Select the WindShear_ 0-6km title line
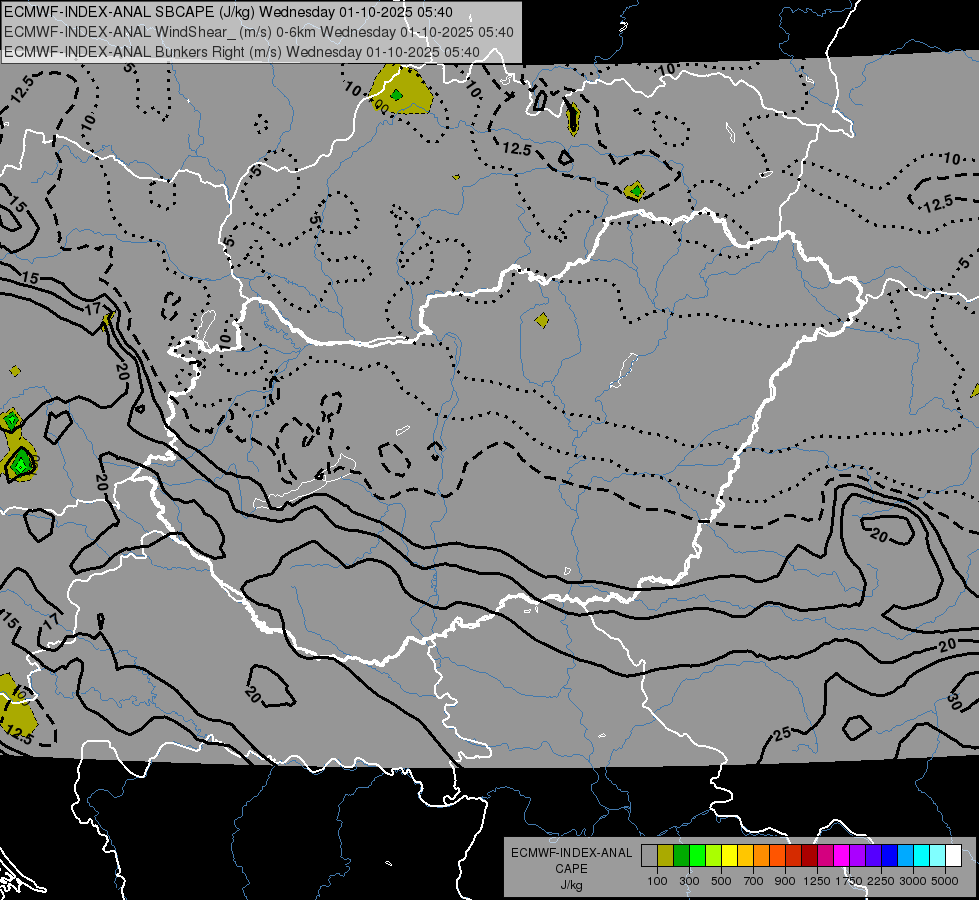The height and width of the screenshot is (900, 979). point(258,32)
